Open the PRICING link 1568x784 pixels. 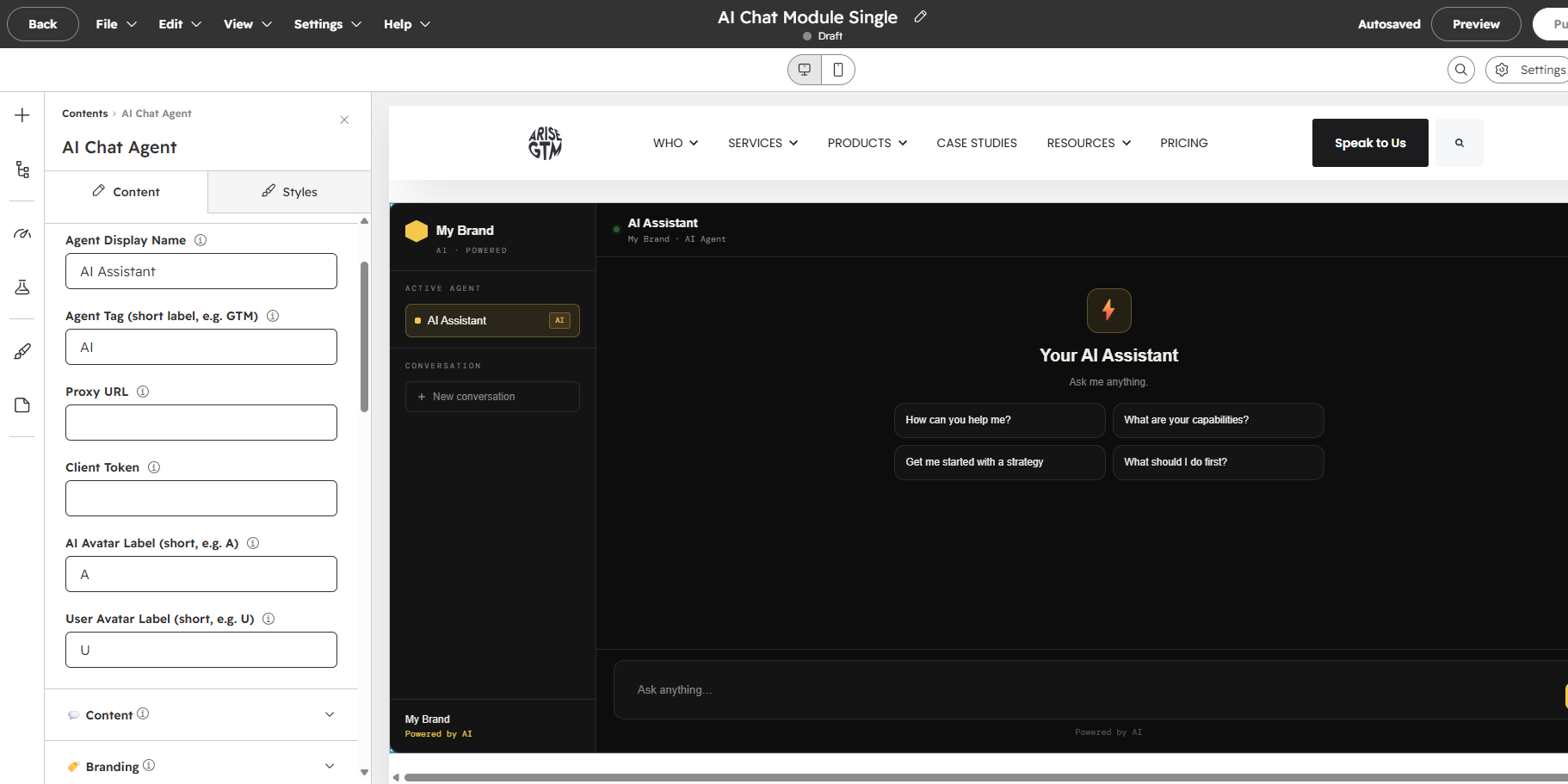pyautogui.click(x=1184, y=143)
